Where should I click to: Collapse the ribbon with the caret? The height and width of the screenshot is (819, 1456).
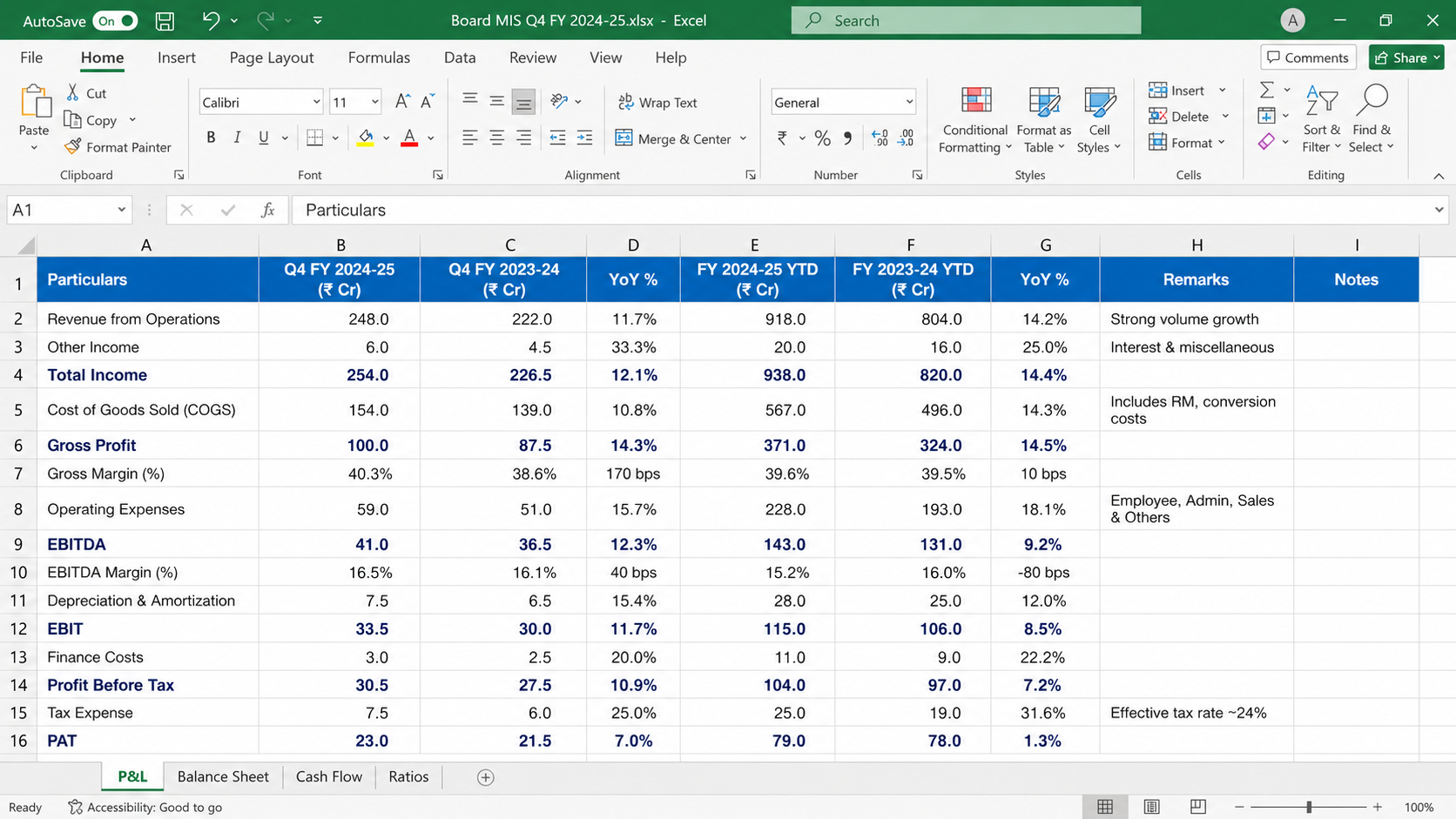1439,176
